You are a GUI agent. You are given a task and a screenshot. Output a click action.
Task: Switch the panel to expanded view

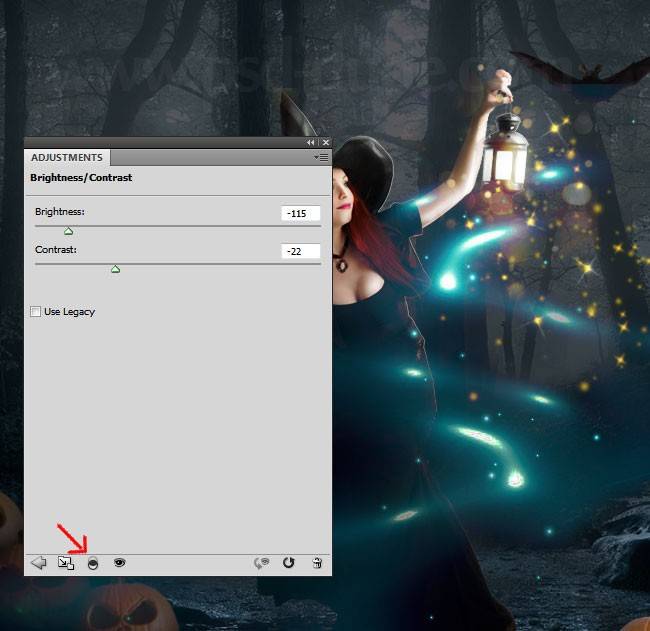point(66,563)
